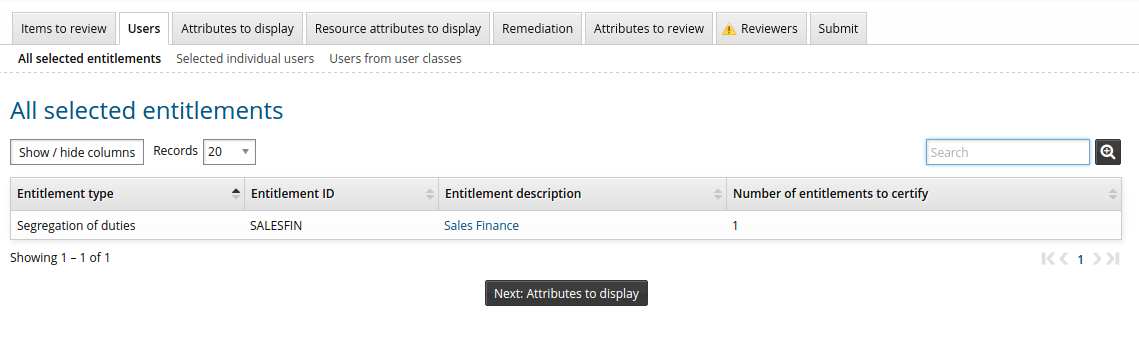Sort by Entitlement description column arrows
Image resolution: width=1139 pixels, height=361 pixels.
click(x=718, y=194)
